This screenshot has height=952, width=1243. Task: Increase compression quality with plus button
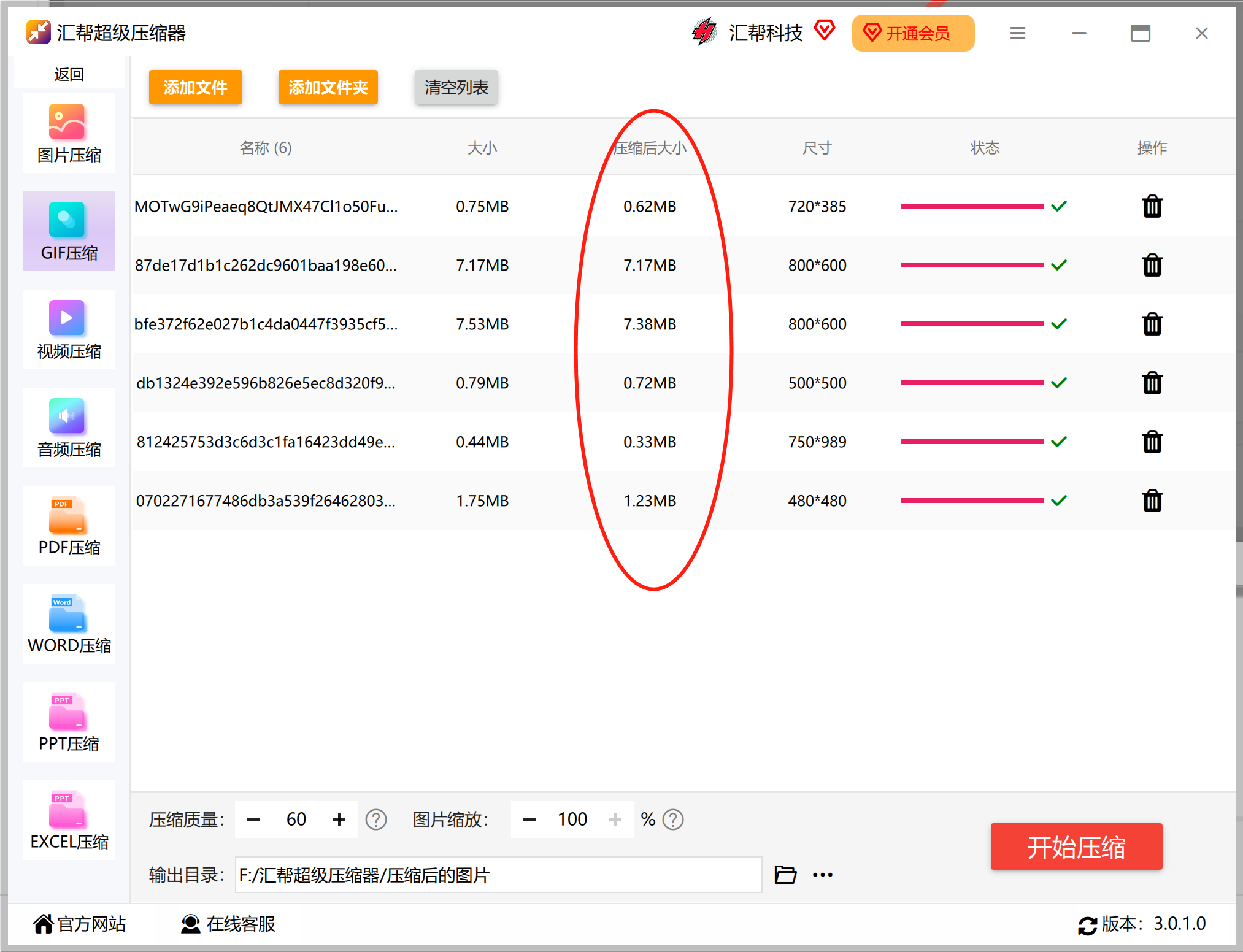tap(339, 820)
